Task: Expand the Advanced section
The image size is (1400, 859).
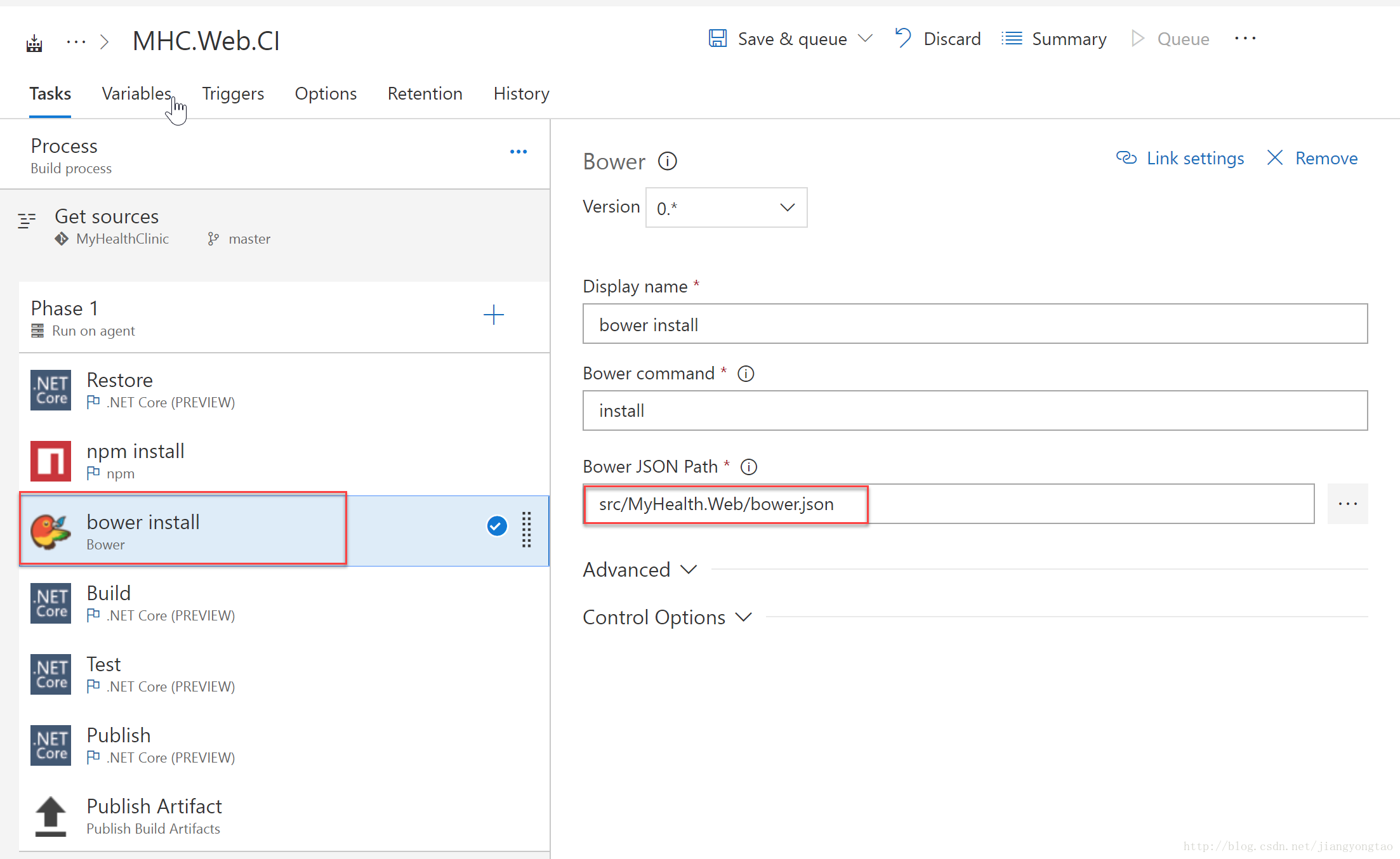Action: [640, 570]
